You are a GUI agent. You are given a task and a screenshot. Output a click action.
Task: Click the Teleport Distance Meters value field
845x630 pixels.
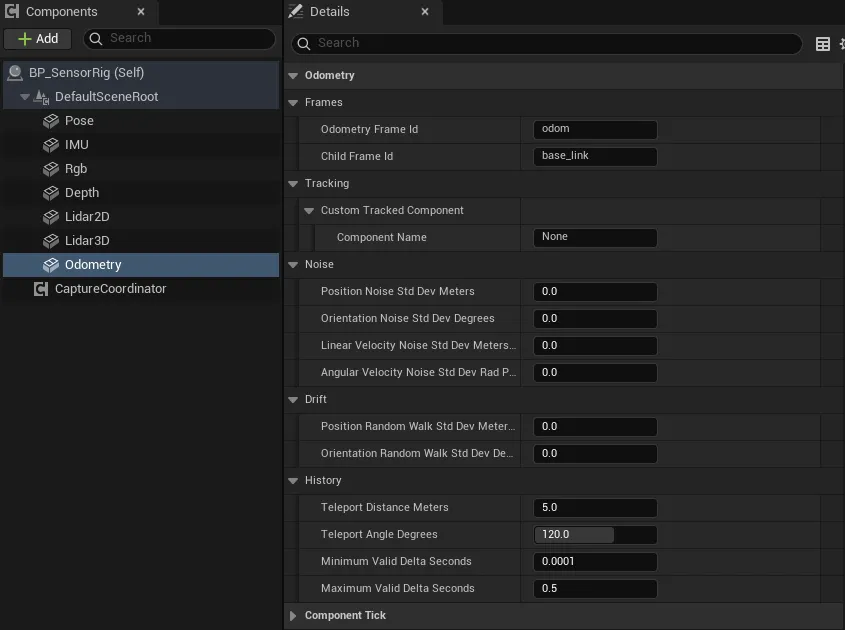pos(595,508)
